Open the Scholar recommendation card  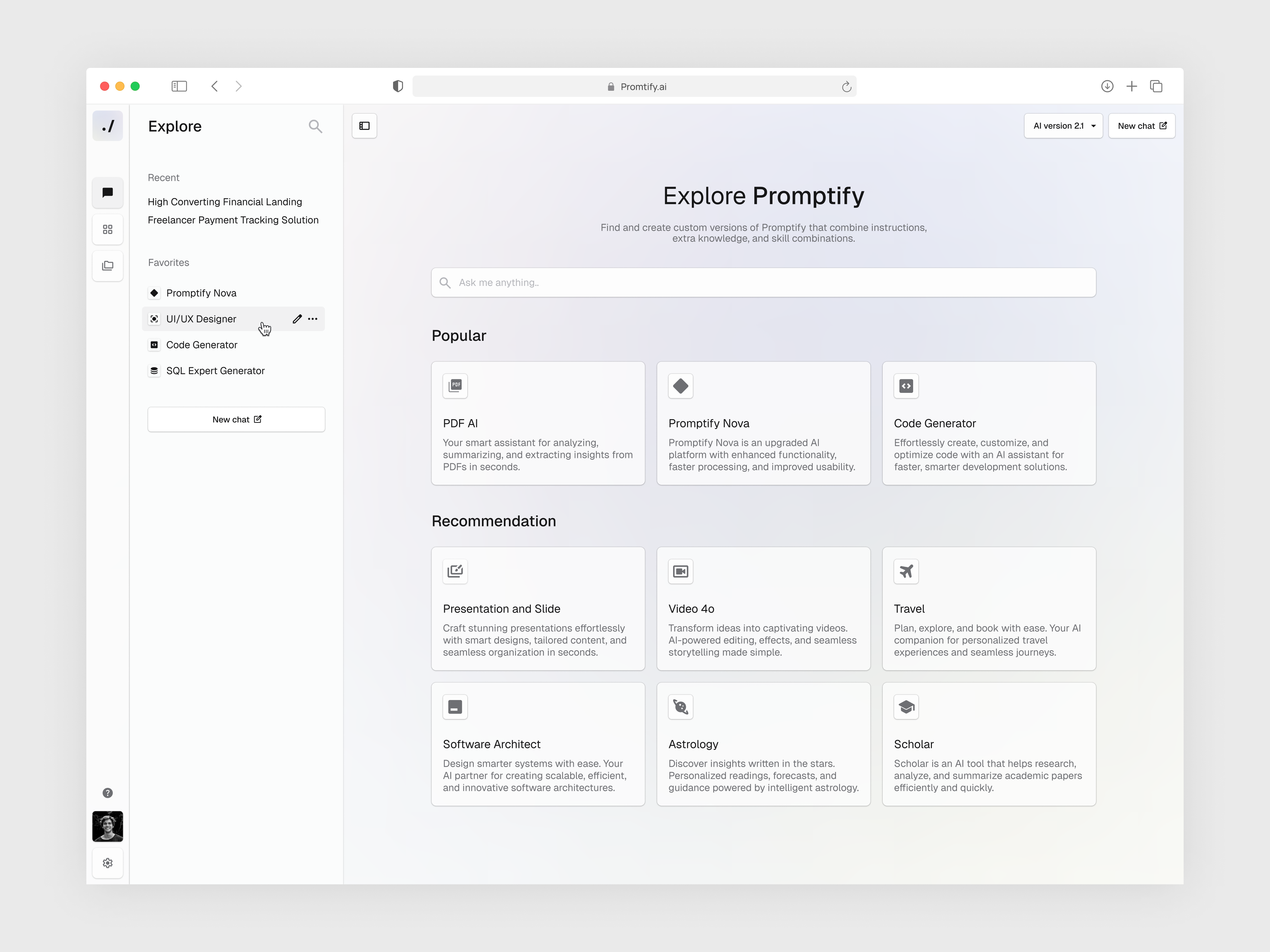pyautogui.click(x=989, y=744)
